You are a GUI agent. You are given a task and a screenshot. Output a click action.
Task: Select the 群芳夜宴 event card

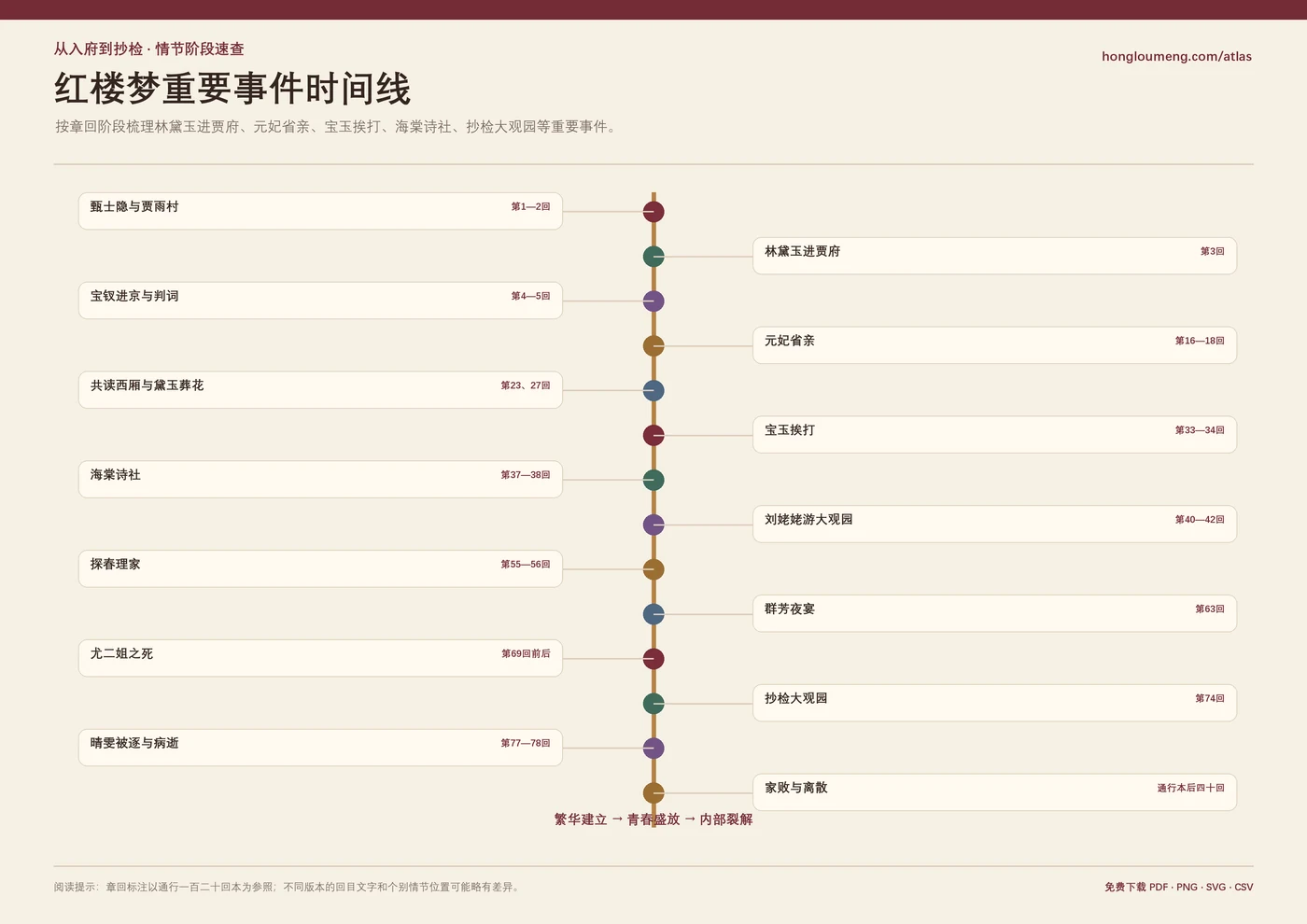click(994, 613)
